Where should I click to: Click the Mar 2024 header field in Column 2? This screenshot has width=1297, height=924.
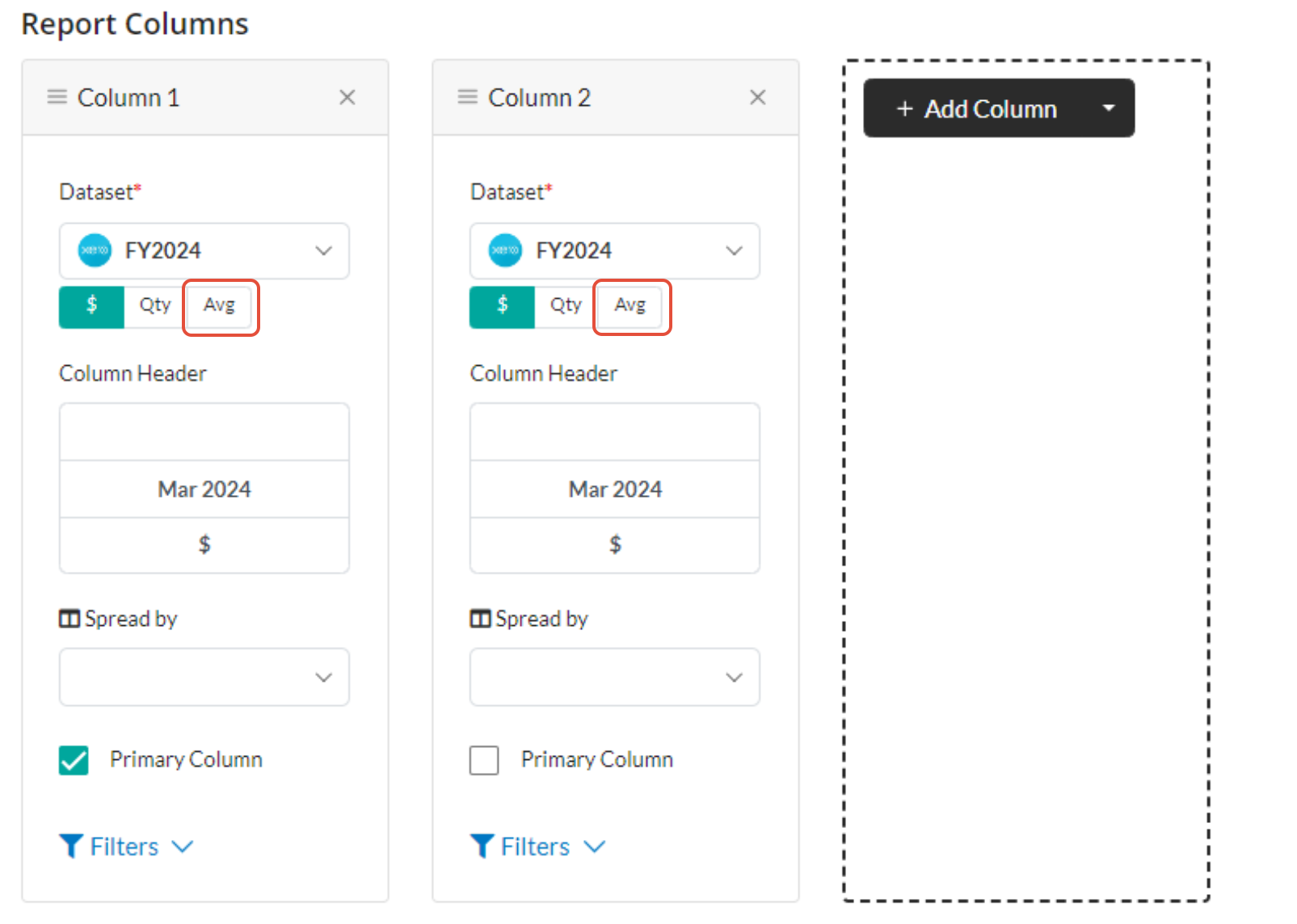tap(615, 489)
